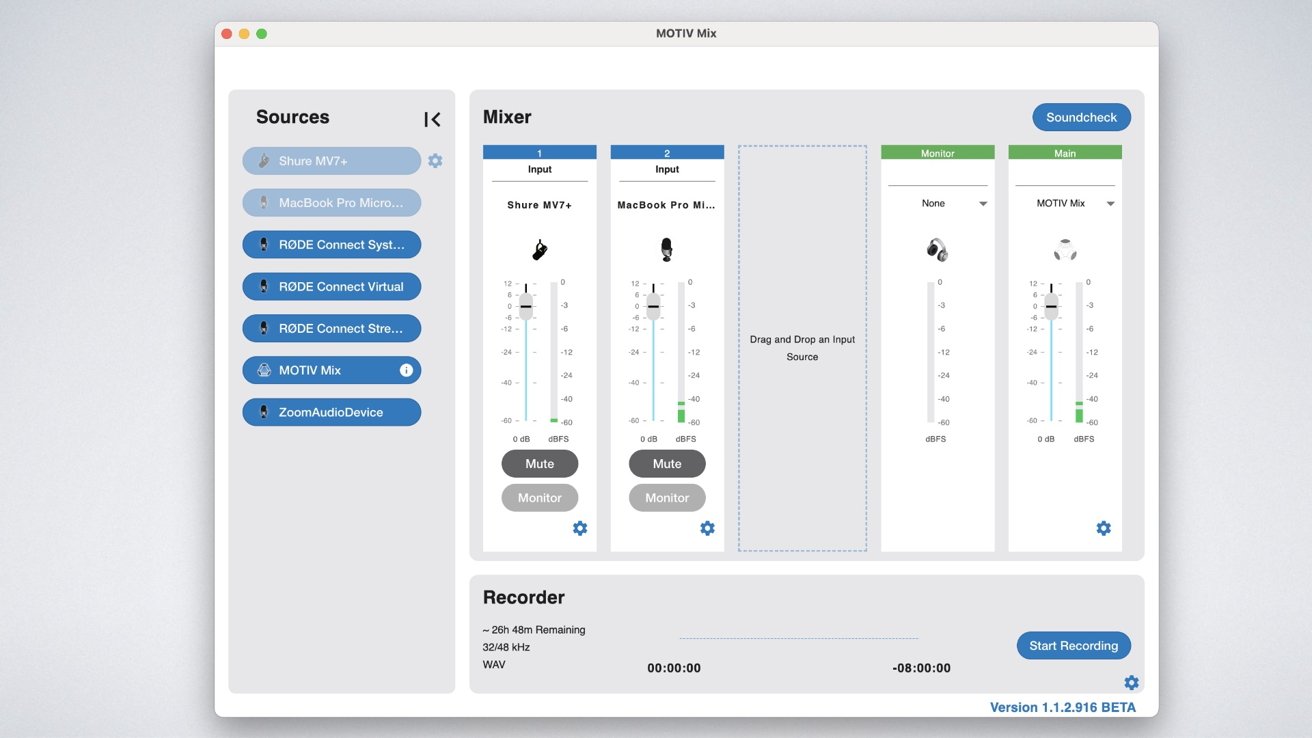
Task: Click the Sources heading
Action: coord(293,117)
